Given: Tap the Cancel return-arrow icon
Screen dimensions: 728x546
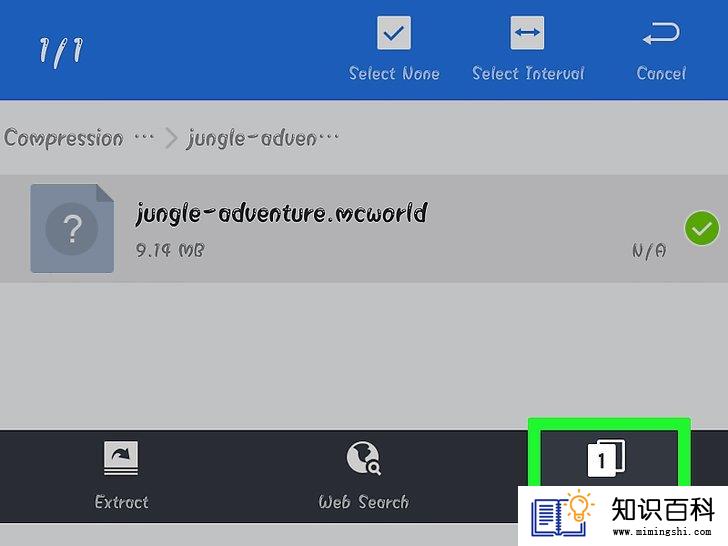Looking at the screenshot, I should pos(661,33).
